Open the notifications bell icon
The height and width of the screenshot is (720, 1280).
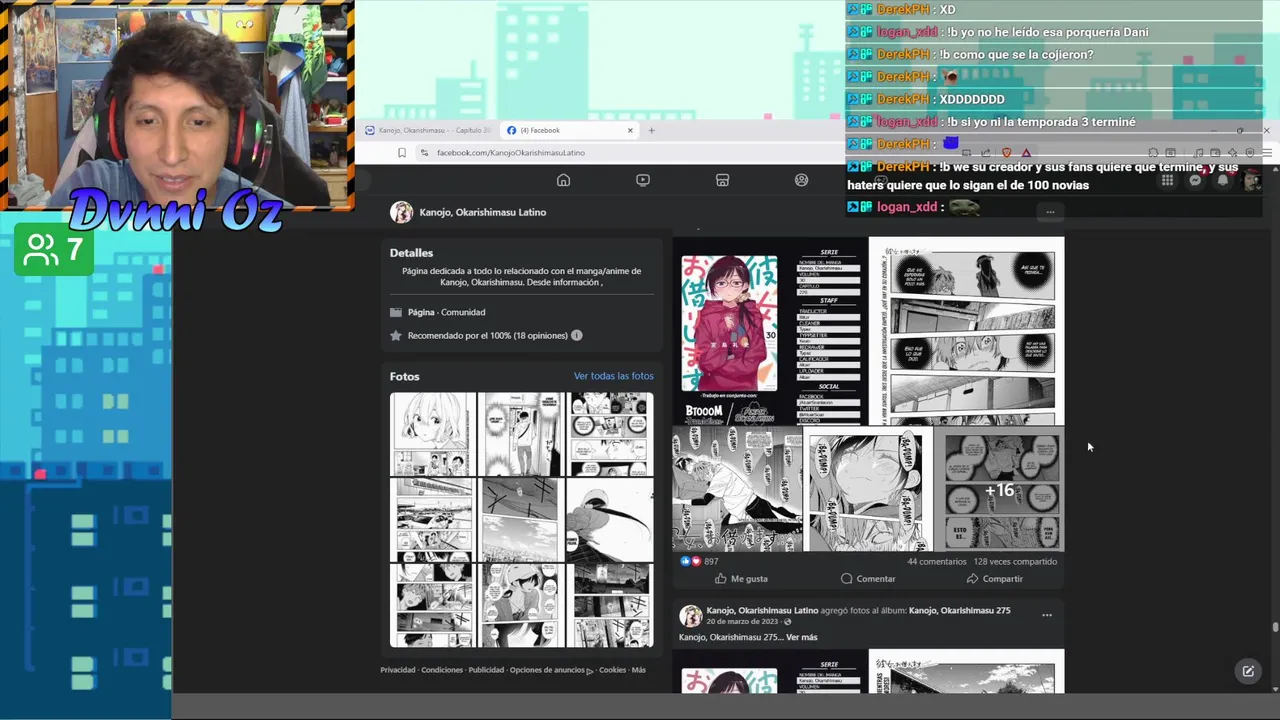(x=1223, y=180)
